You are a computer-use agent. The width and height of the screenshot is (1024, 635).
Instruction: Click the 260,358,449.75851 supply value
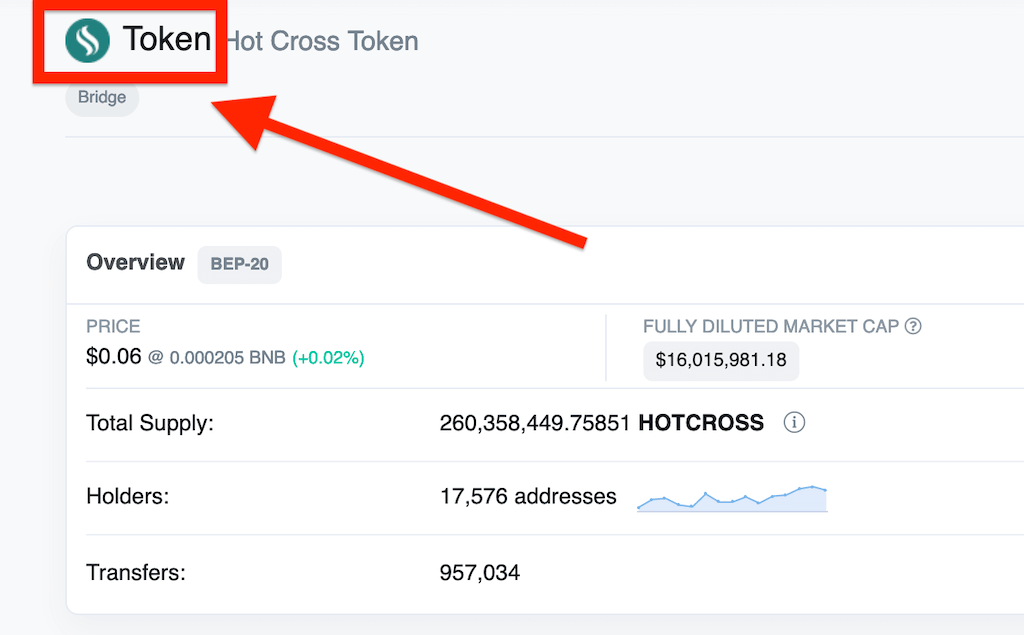coord(534,423)
